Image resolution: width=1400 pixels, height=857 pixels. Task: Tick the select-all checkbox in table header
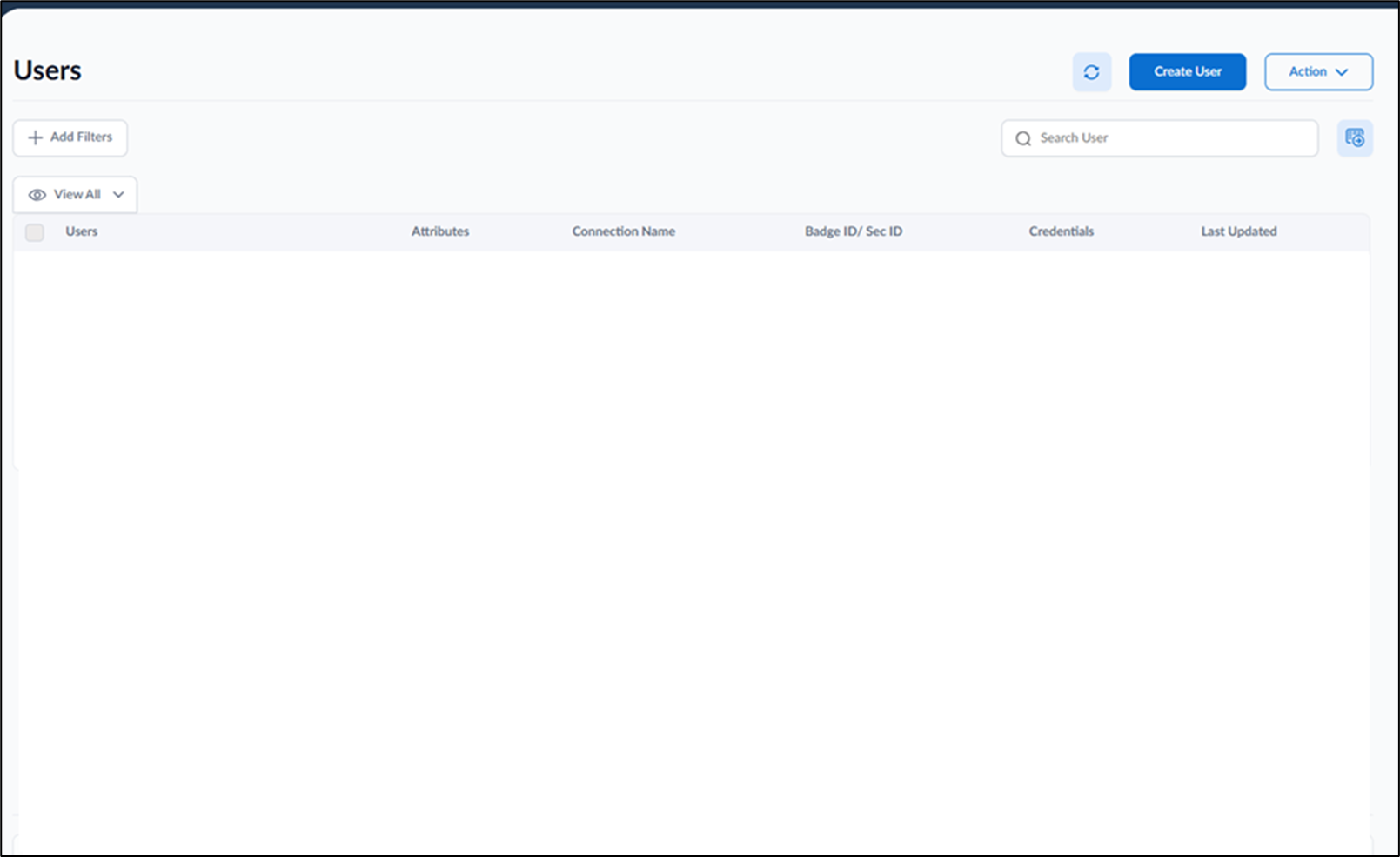(35, 232)
